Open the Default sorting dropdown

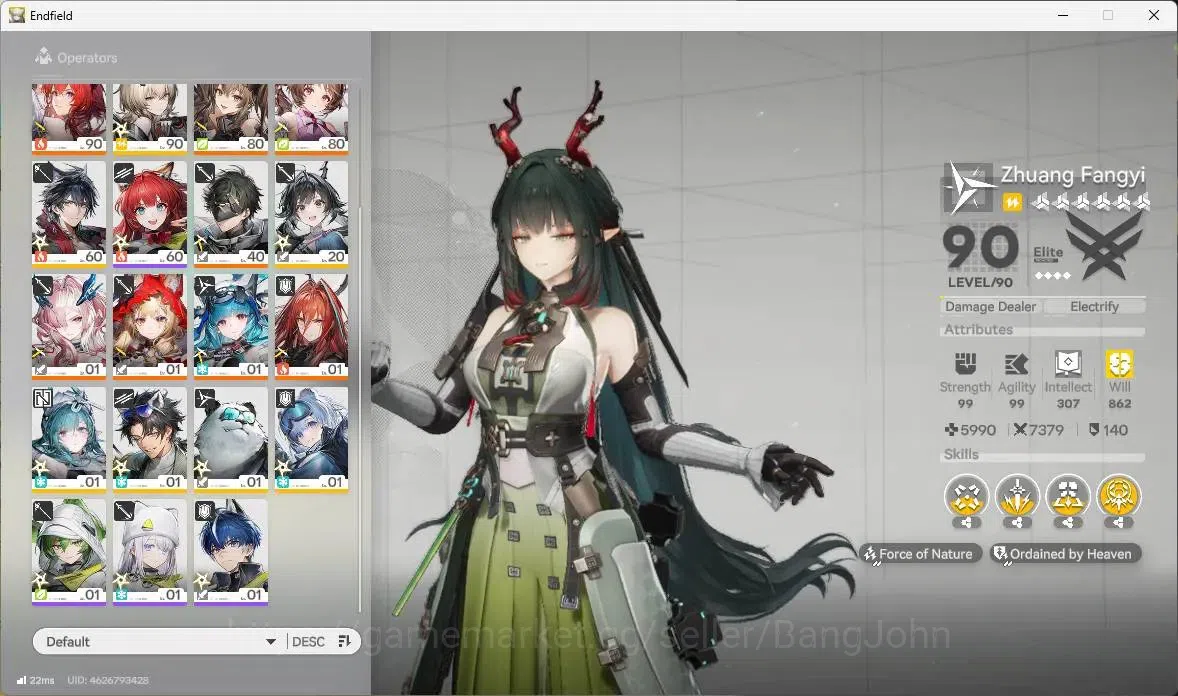(159, 641)
